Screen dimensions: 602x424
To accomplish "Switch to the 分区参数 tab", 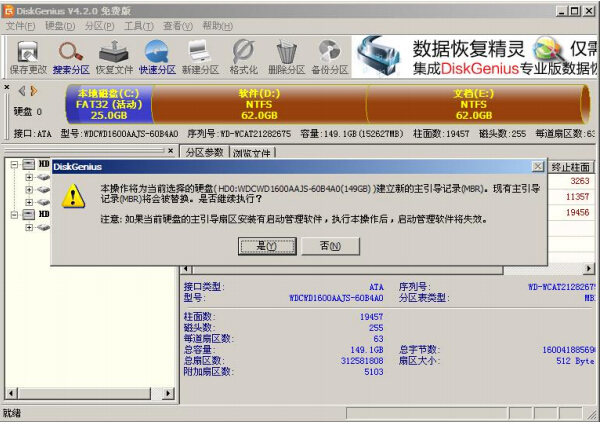I will coord(204,152).
